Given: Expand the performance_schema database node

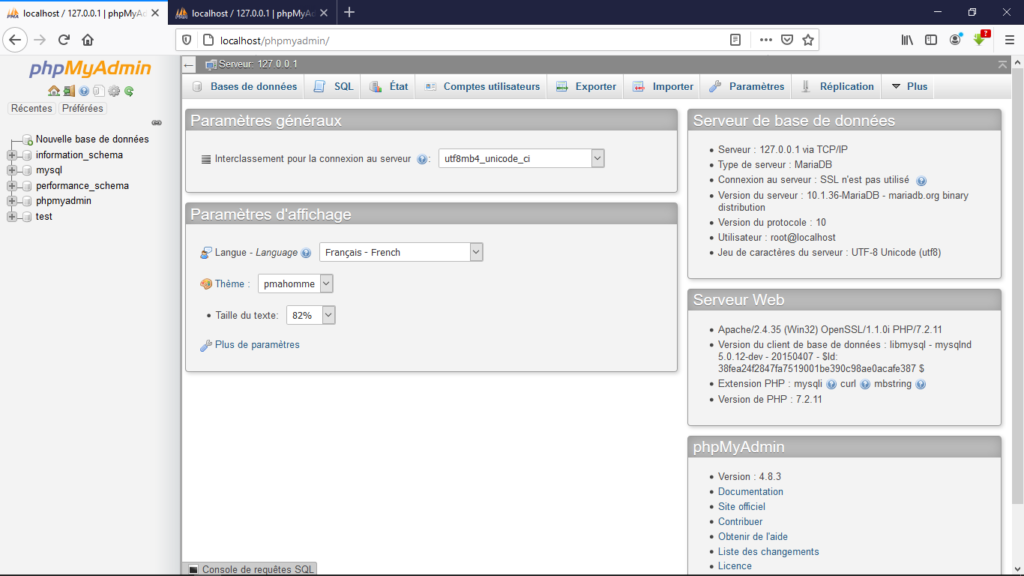Looking at the screenshot, I should [x=12, y=186].
